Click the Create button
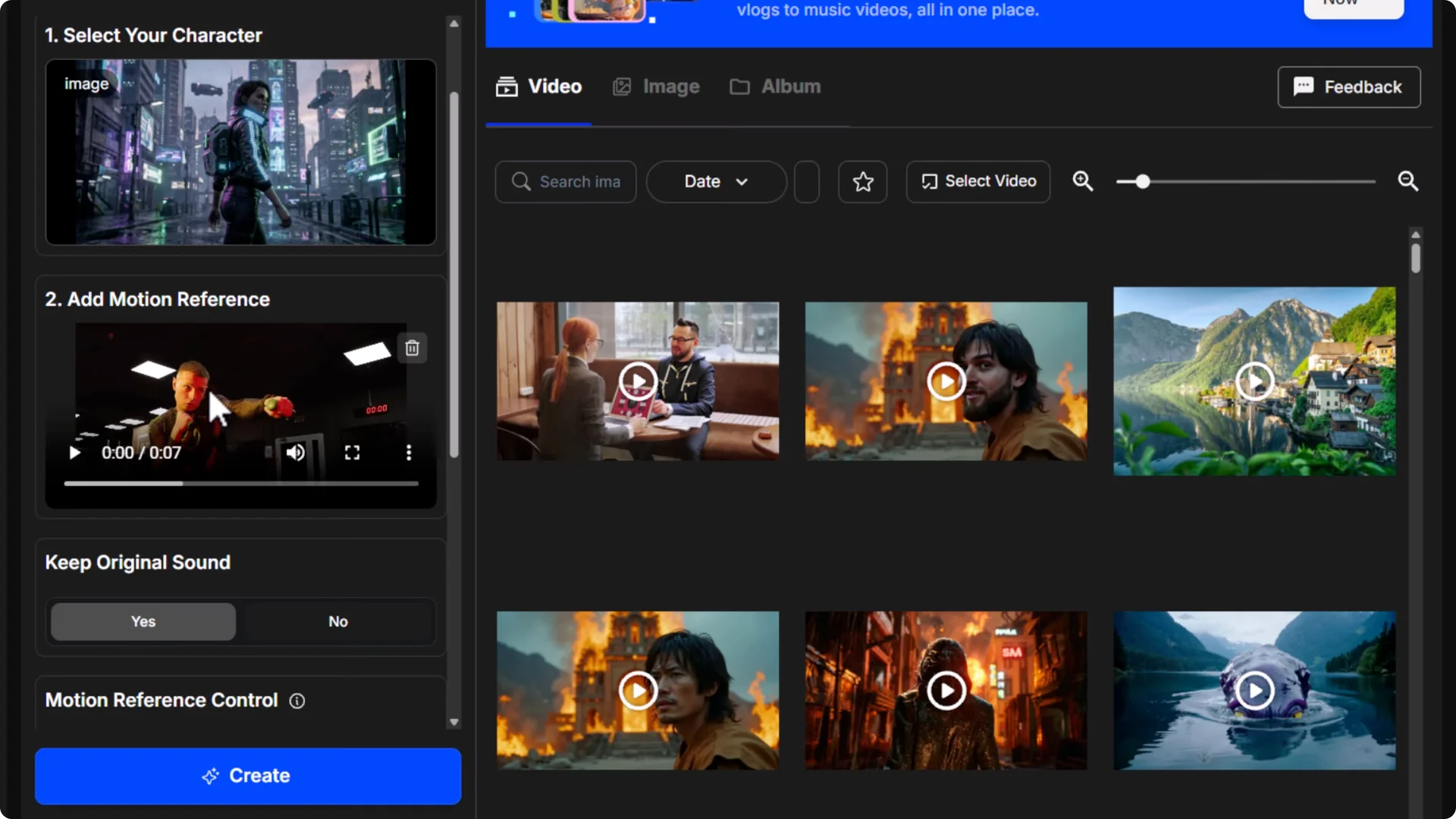The width and height of the screenshot is (1456, 819). (x=247, y=775)
